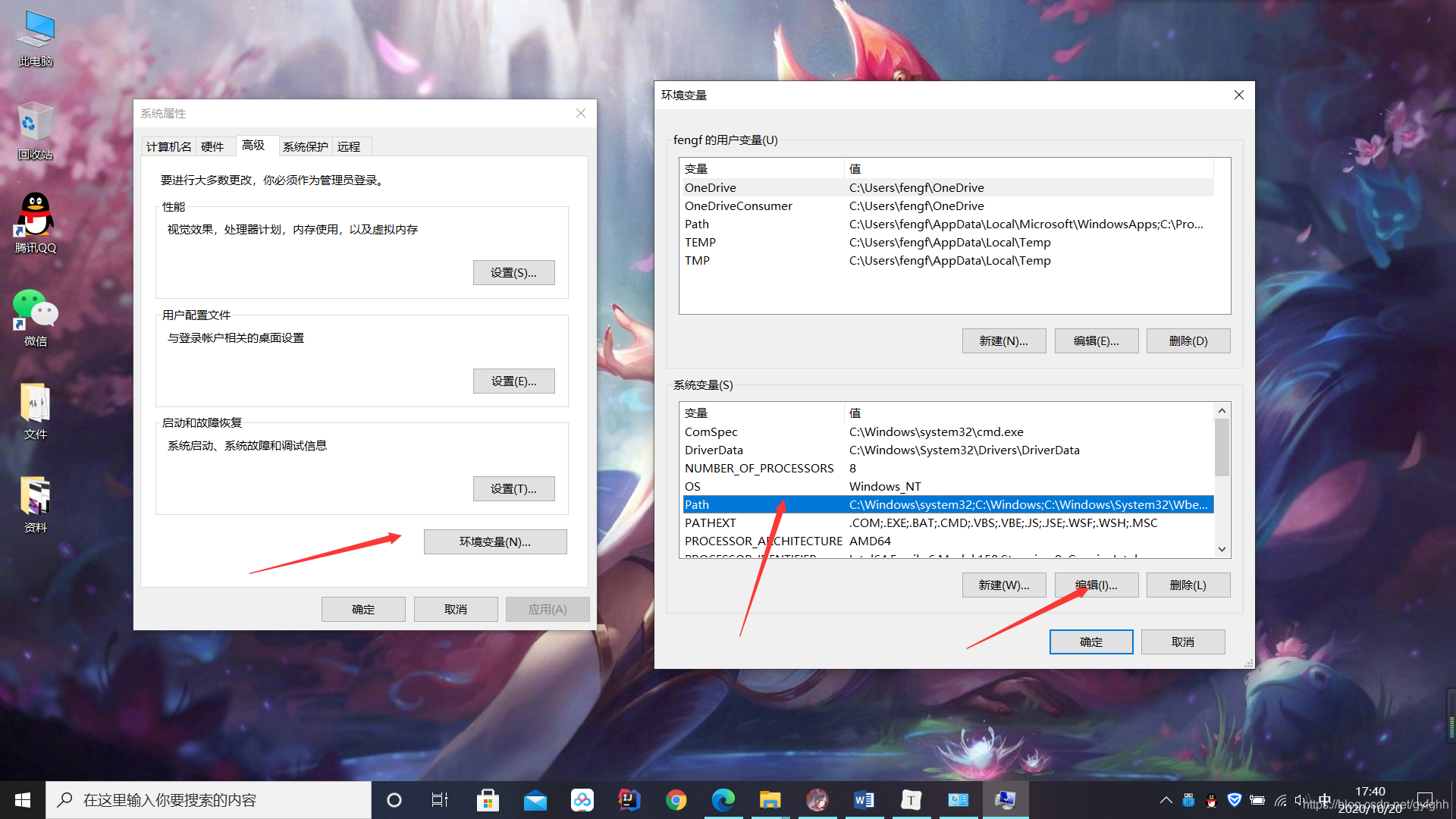Launch 腾讯QQ from the desktop
This screenshot has width=1456, height=819.
(36, 223)
